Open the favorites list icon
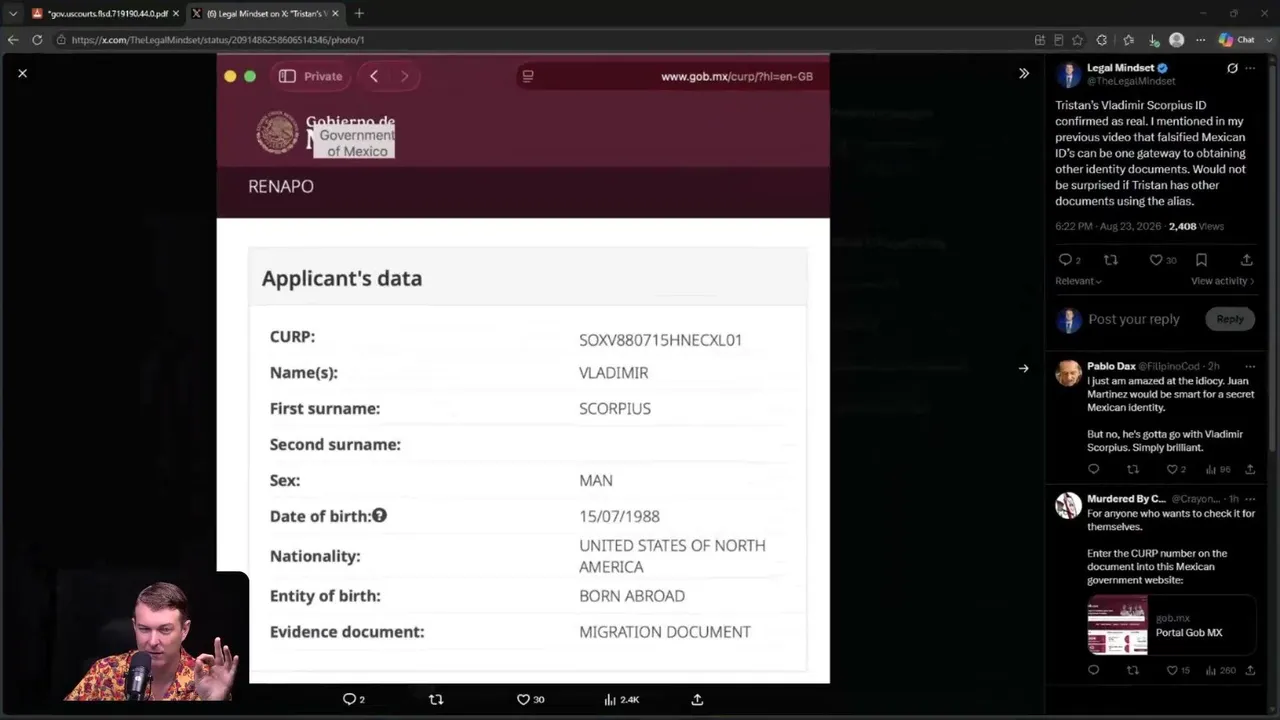The image size is (1280, 720). pos(1129,40)
